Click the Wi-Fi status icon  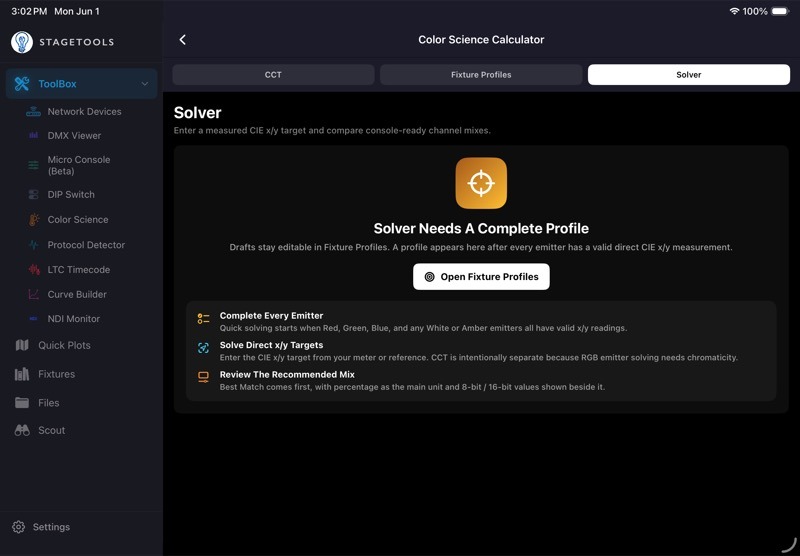tap(734, 11)
